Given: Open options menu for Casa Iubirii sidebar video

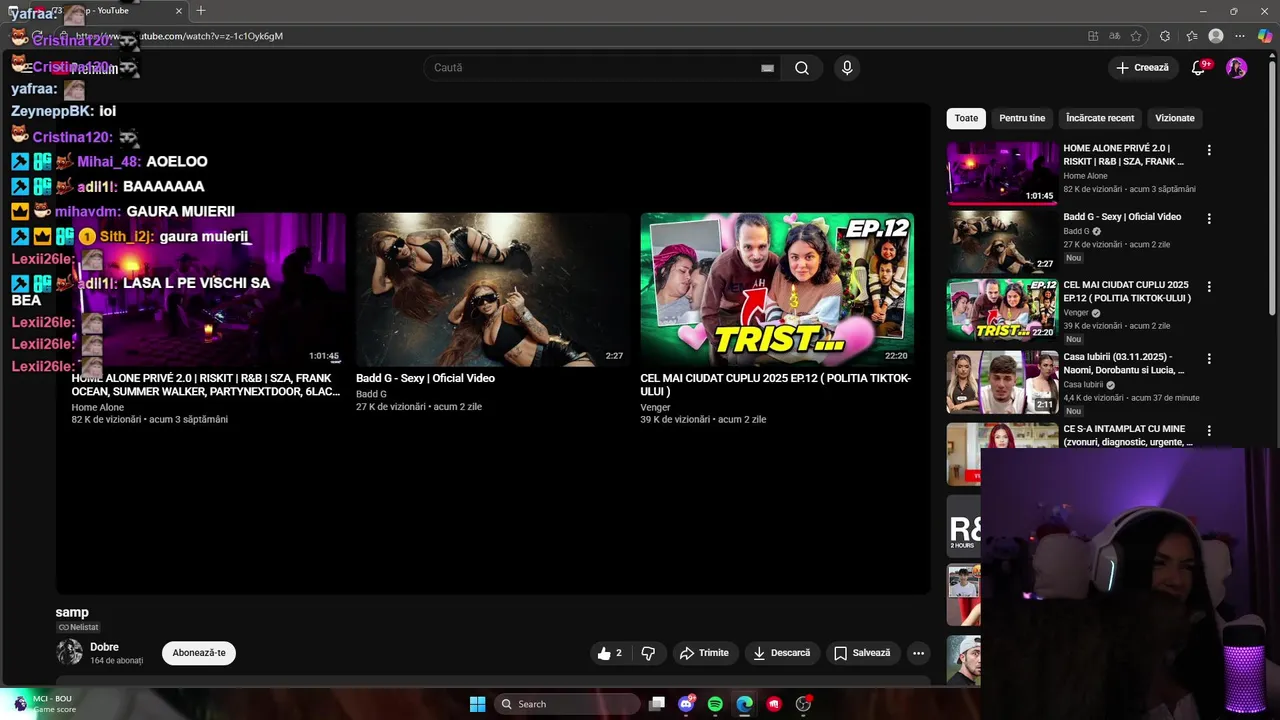Looking at the screenshot, I should [1209, 358].
